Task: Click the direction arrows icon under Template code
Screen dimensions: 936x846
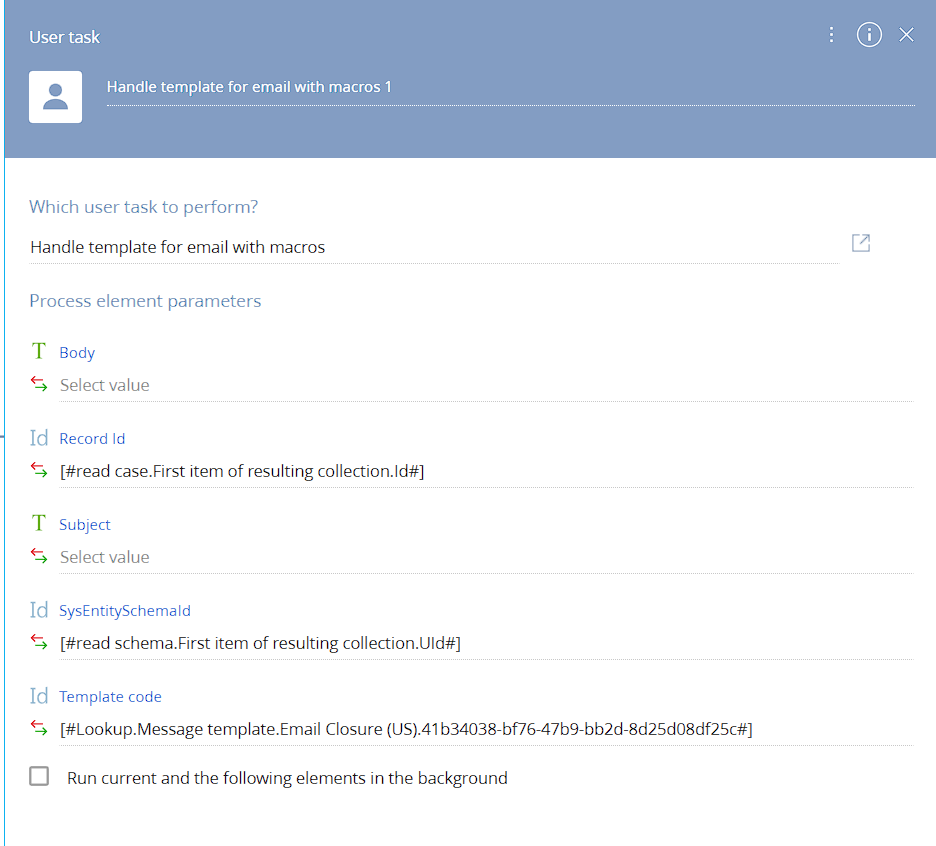Action: coord(39,728)
